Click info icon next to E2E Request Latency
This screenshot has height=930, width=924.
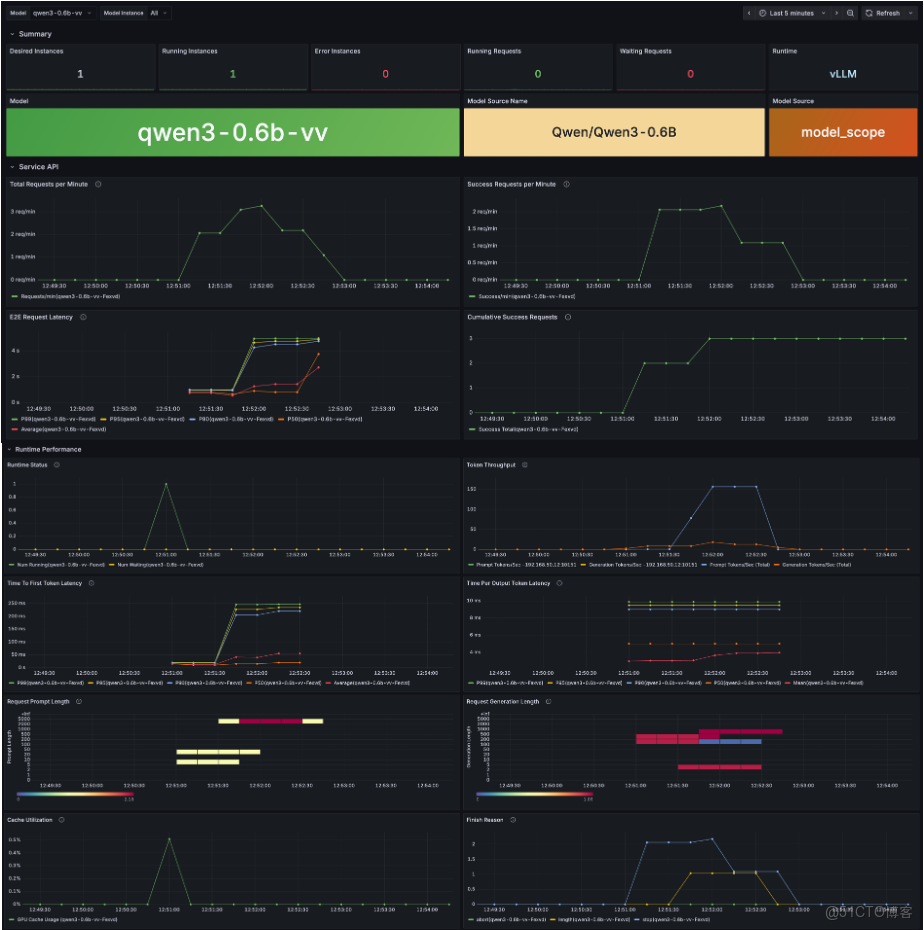click(83, 317)
